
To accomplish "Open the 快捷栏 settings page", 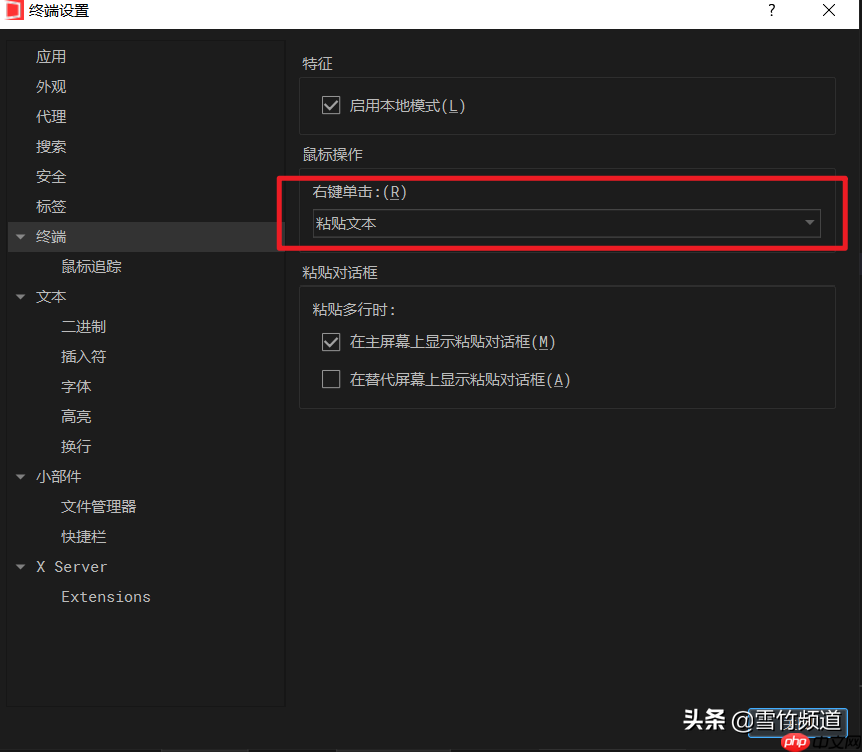I will pos(83,537).
